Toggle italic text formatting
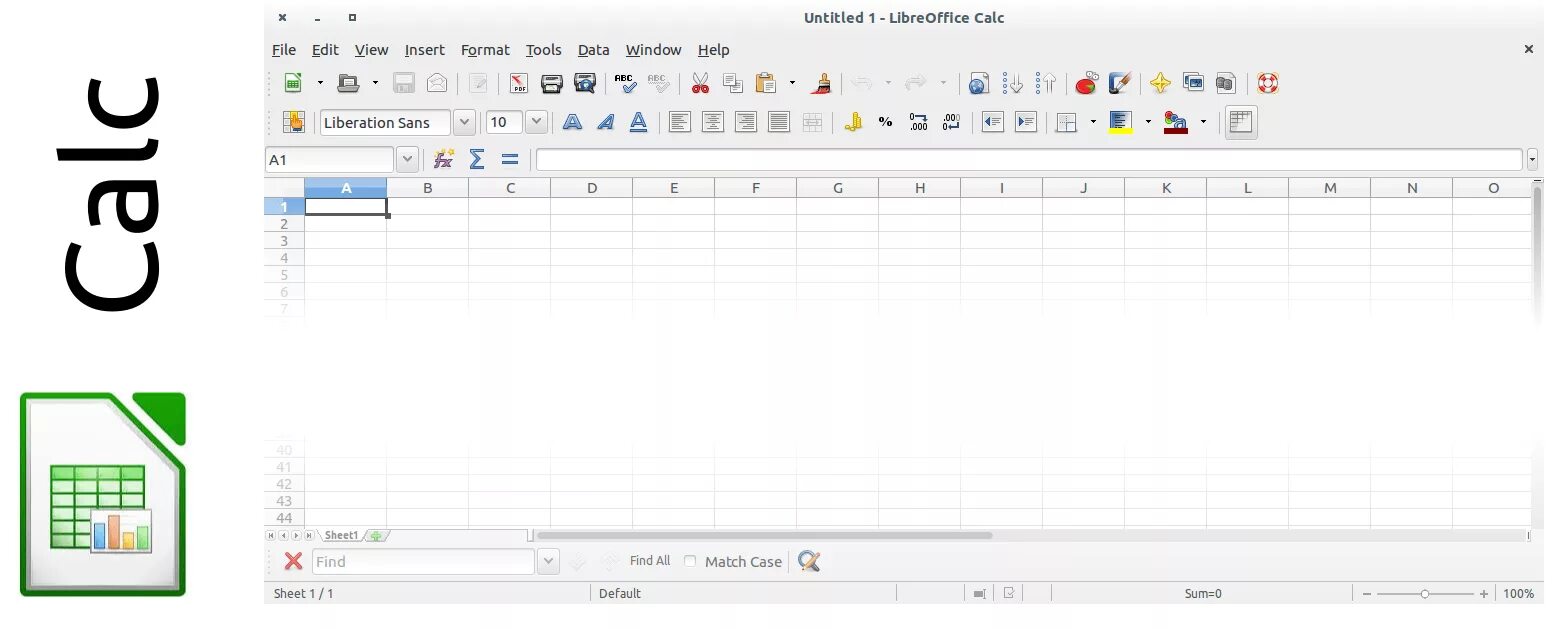1553x629 pixels. click(605, 122)
